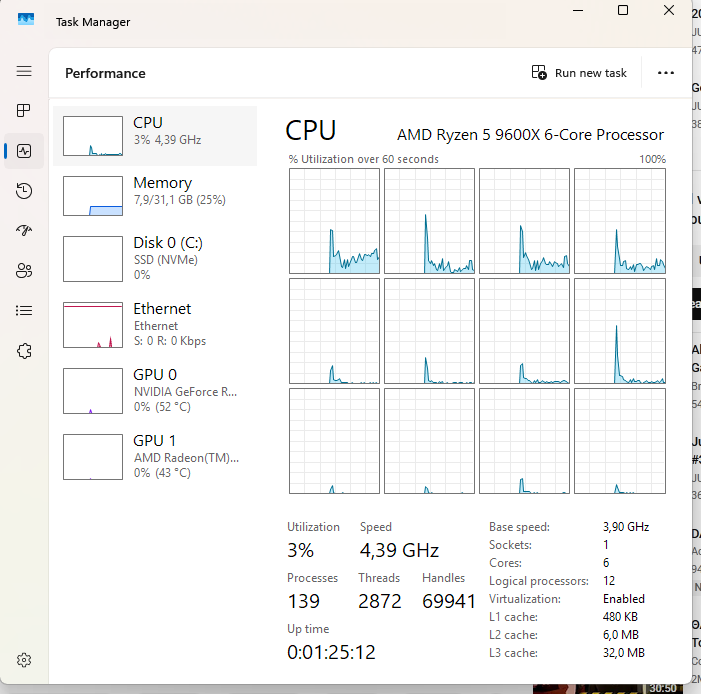Open the App history page icon
The width and height of the screenshot is (701, 694).
pyautogui.click(x=24, y=191)
